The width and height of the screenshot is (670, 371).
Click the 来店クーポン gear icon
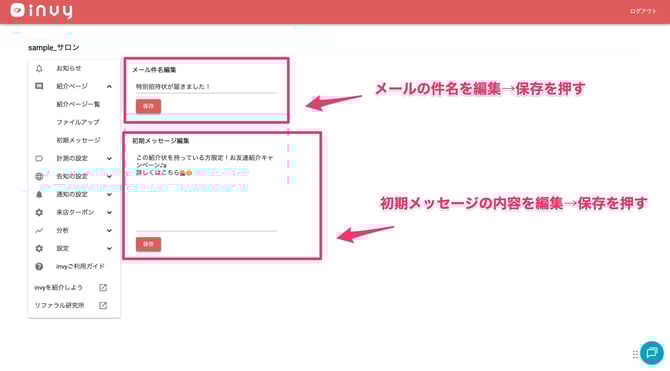(x=39, y=212)
